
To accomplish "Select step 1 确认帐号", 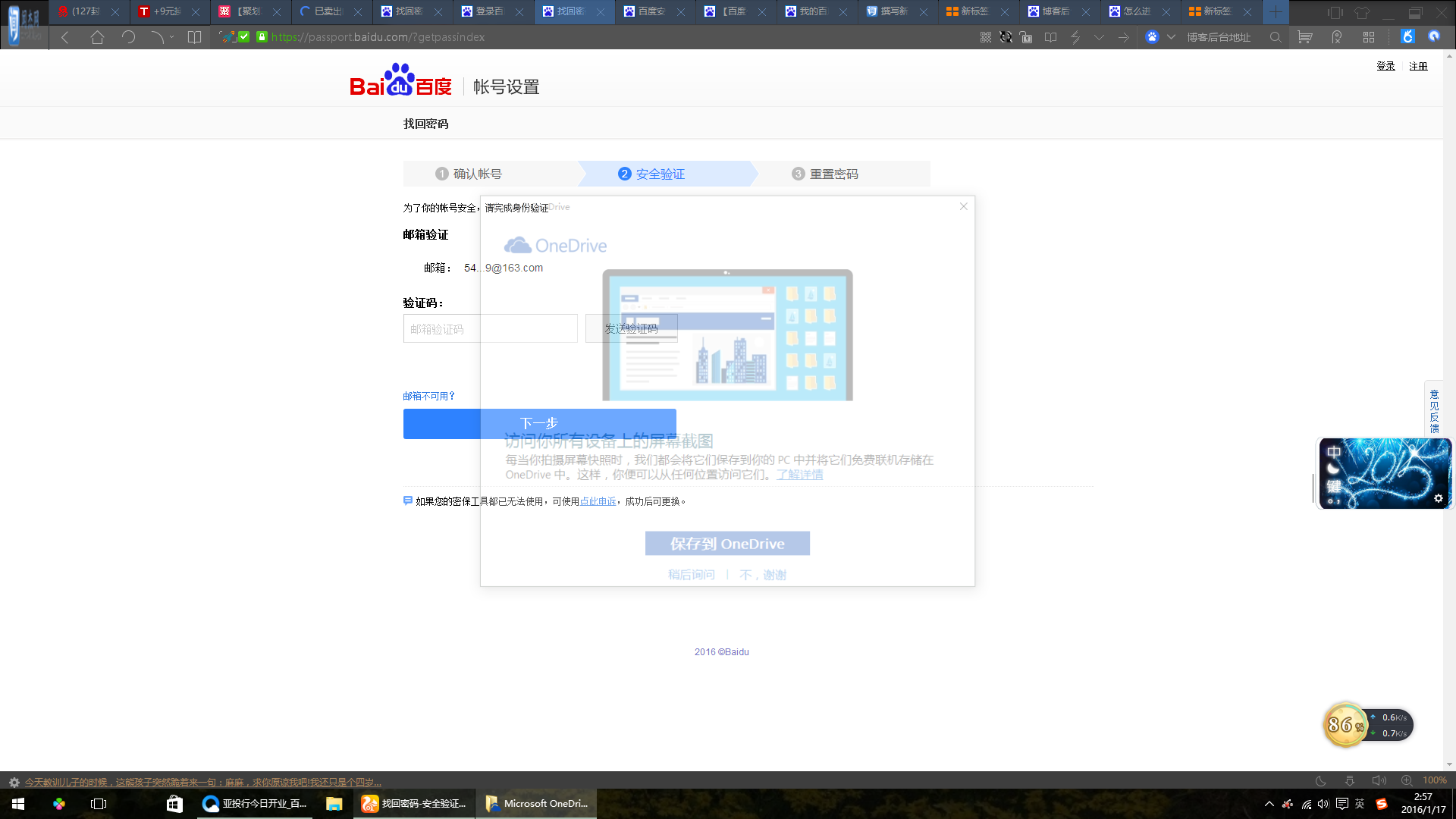I will pos(469,174).
